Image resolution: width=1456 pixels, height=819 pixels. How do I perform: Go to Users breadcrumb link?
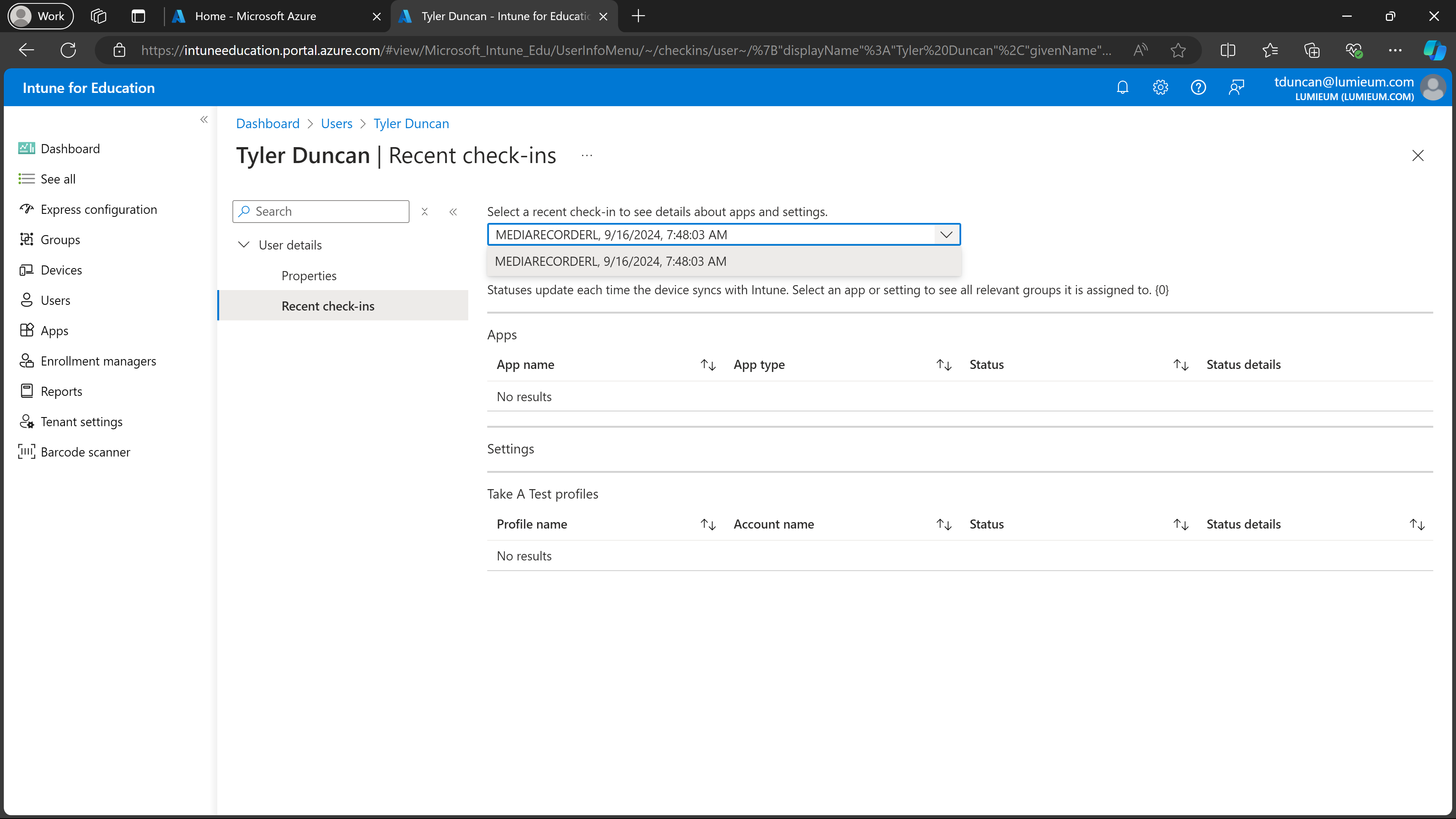pyautogui.click(x=337, y=124)
